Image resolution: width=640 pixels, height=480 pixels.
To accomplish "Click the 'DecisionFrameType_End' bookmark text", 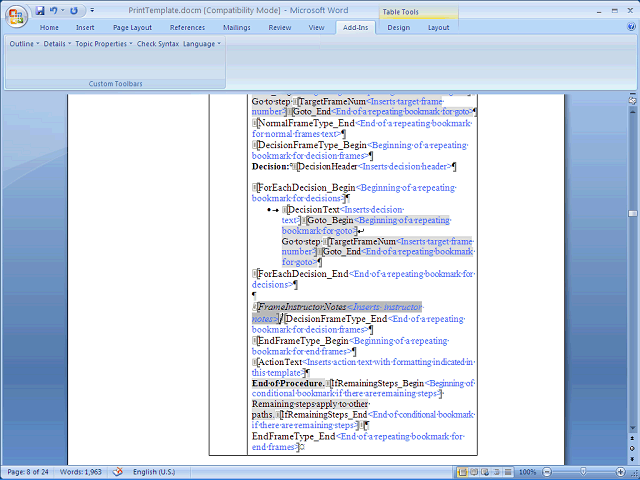I will 337,319.
